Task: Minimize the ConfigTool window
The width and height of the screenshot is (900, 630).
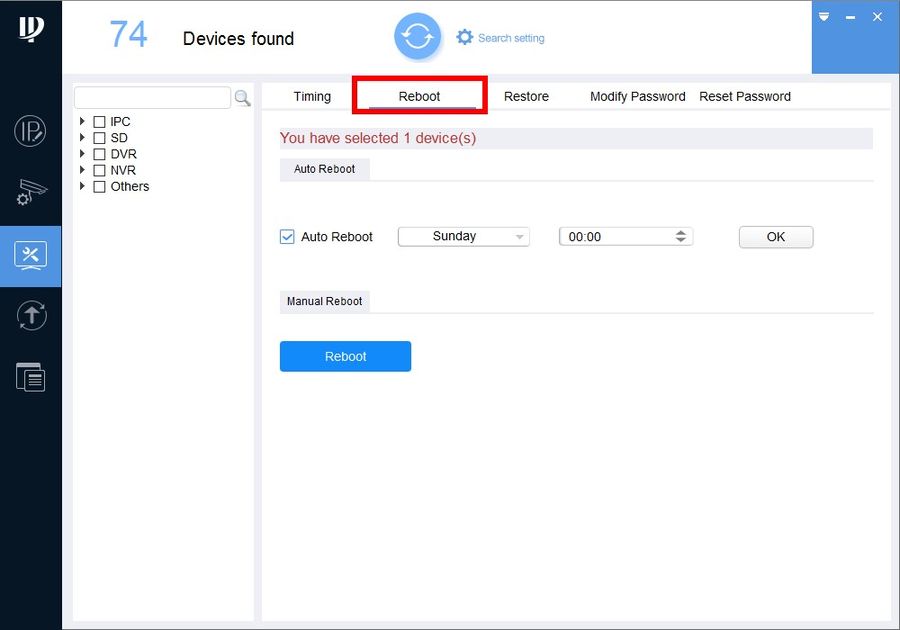Action: point(850,17)
